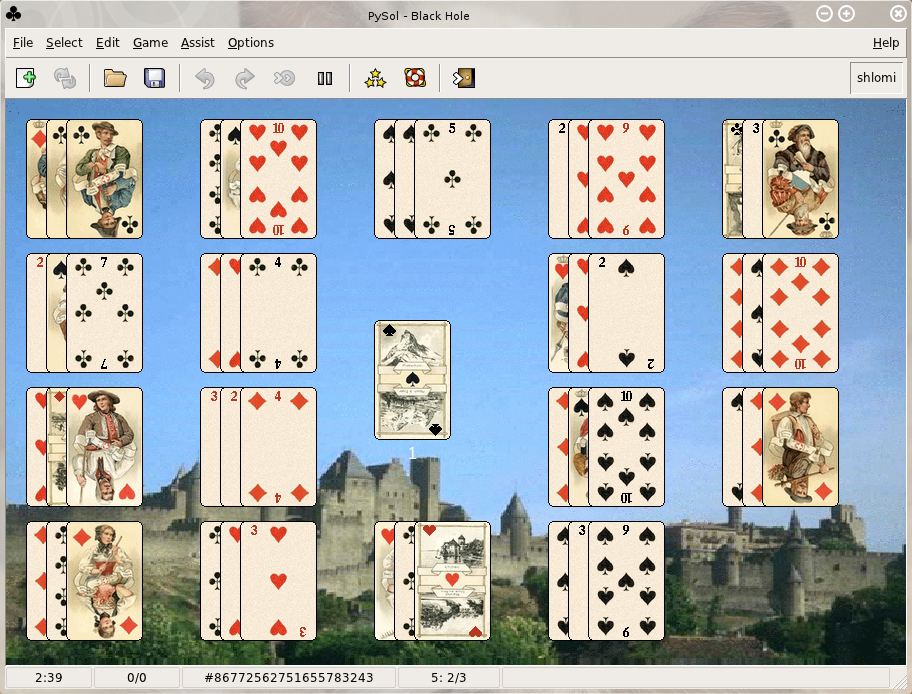Select the 2 of Spades card

(x=626, y=313)
